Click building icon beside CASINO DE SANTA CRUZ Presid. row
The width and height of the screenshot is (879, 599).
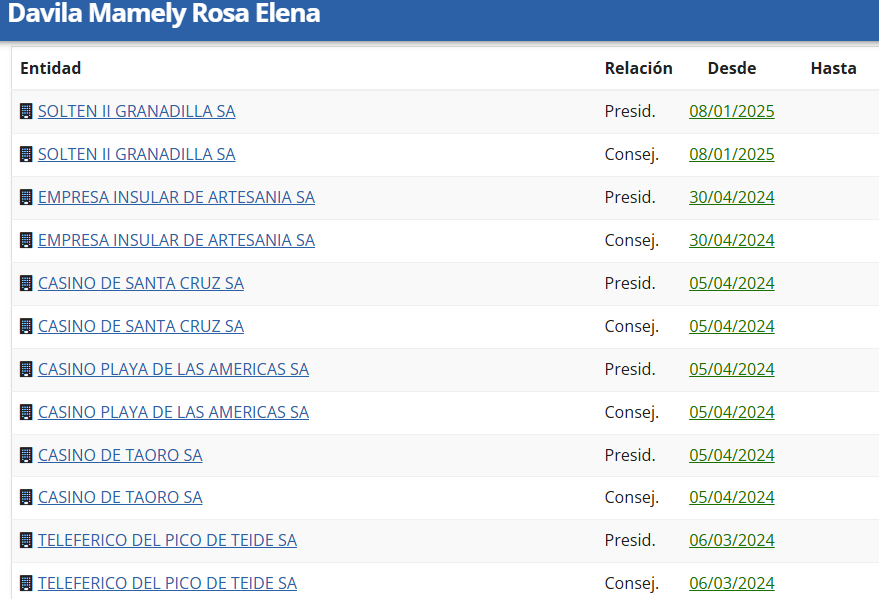coord(26,283)
